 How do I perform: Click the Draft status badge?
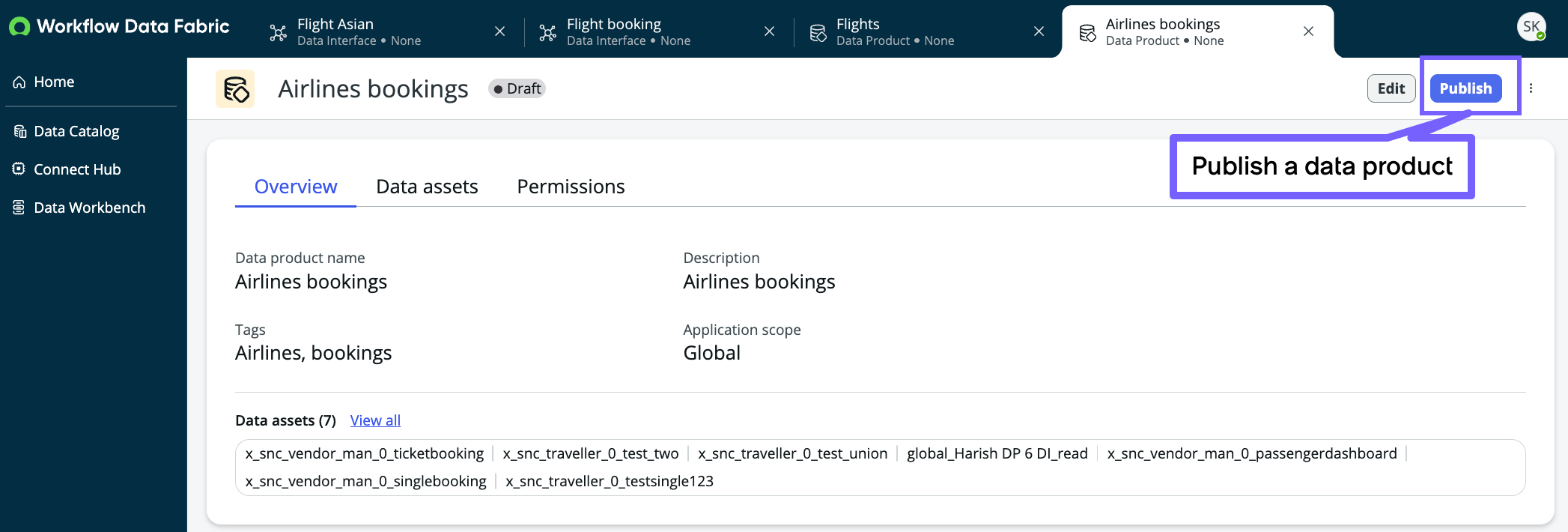coord(517,88)
